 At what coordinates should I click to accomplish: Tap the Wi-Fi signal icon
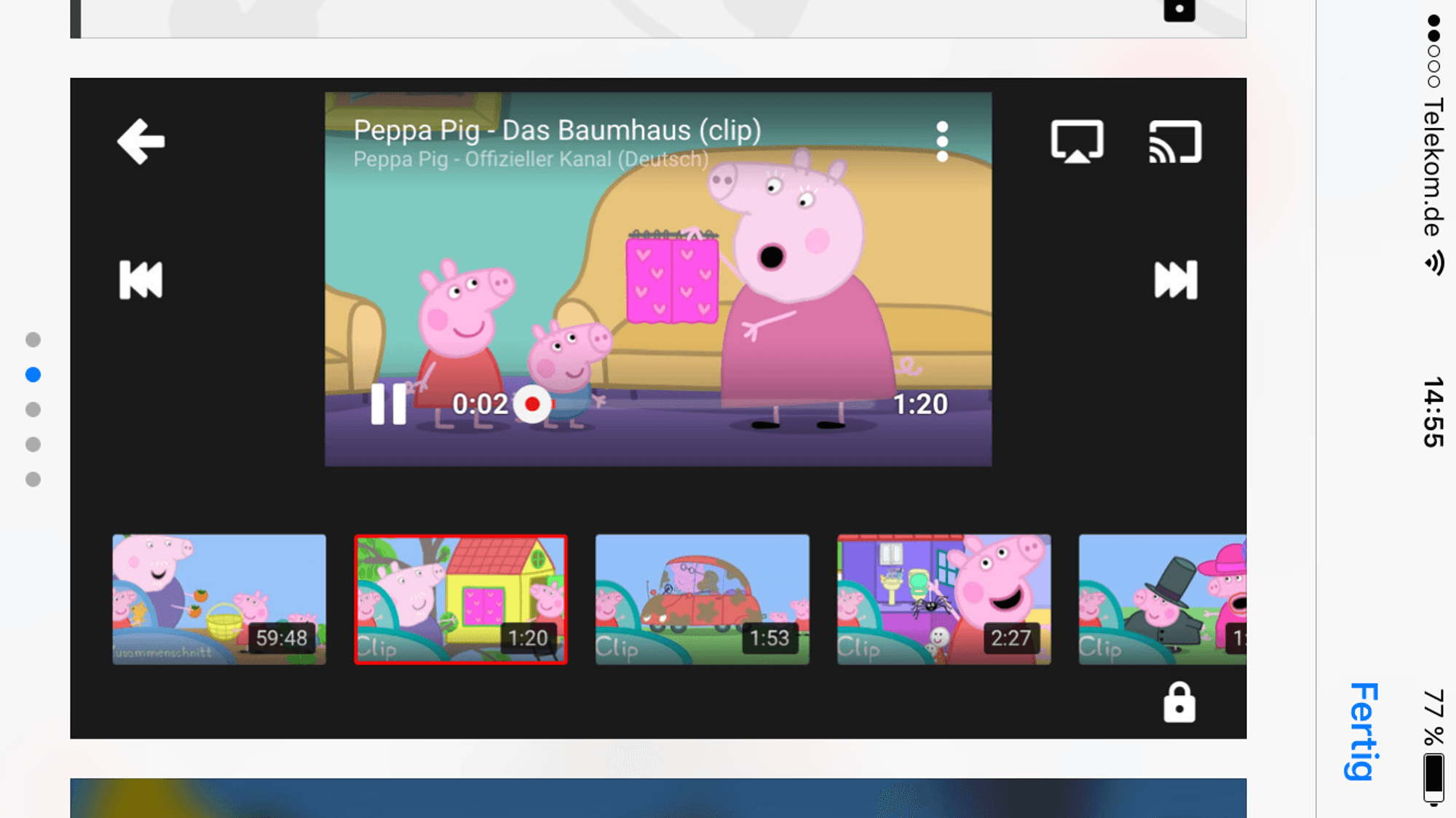1434,263
